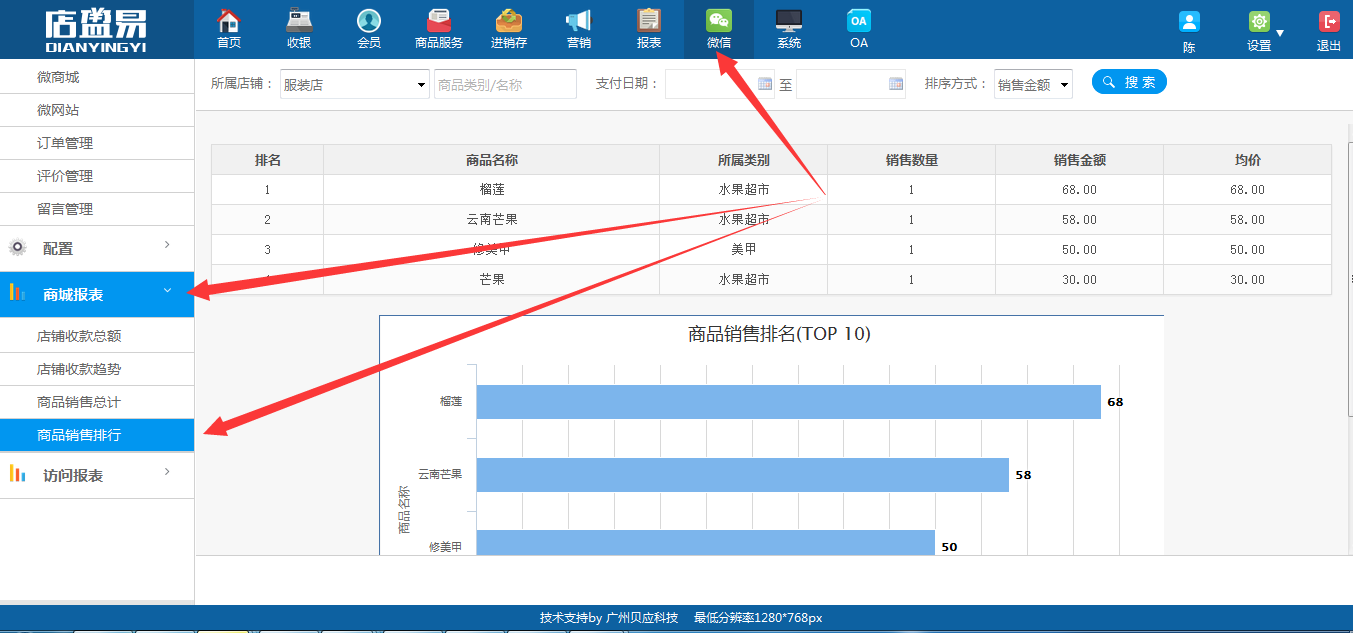This screenshot has height=633, width=1353.
Task: Click the 店盈易 logo
Action: (96, 29)
